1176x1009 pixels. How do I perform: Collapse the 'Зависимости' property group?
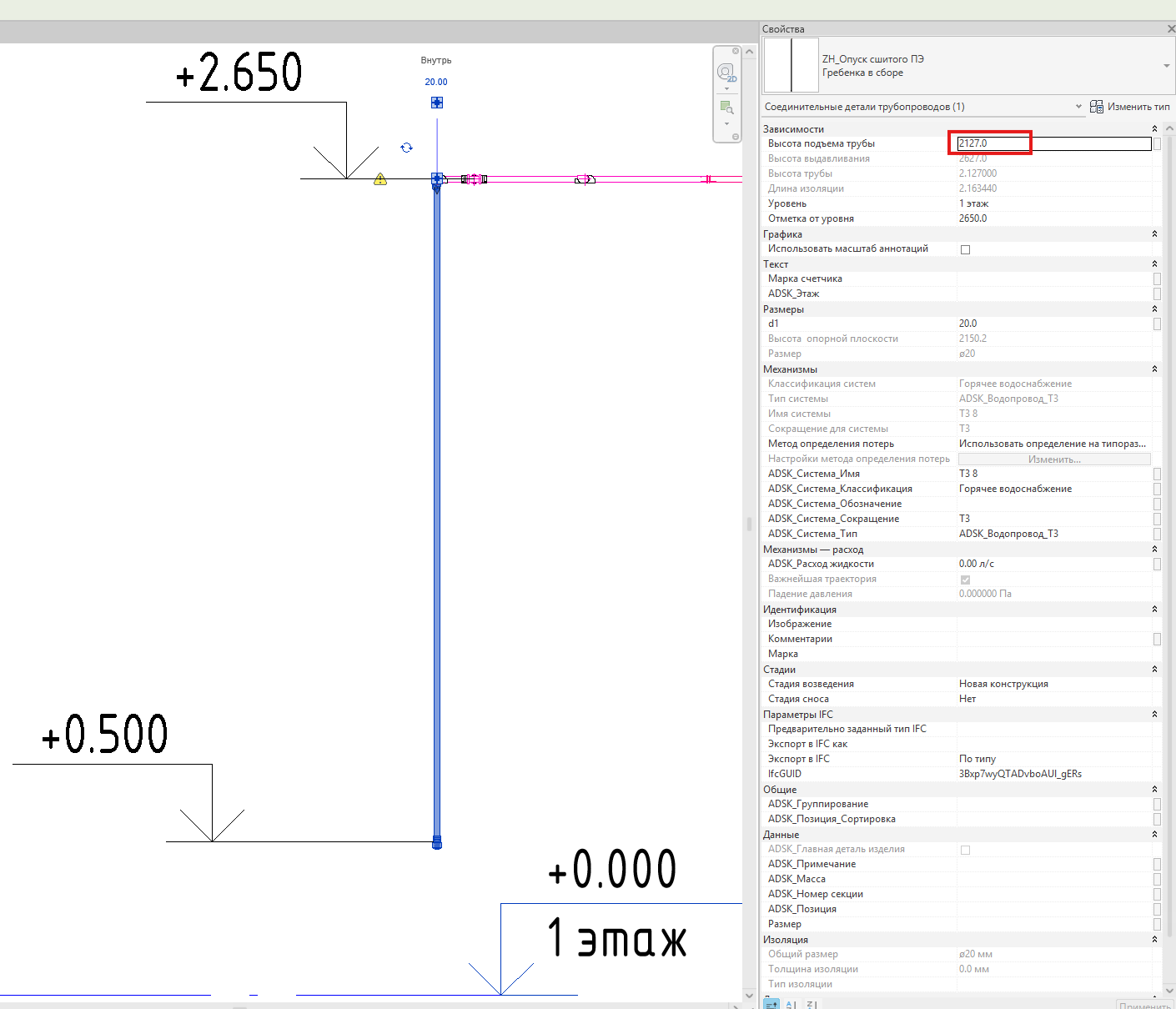(1154, 129)
